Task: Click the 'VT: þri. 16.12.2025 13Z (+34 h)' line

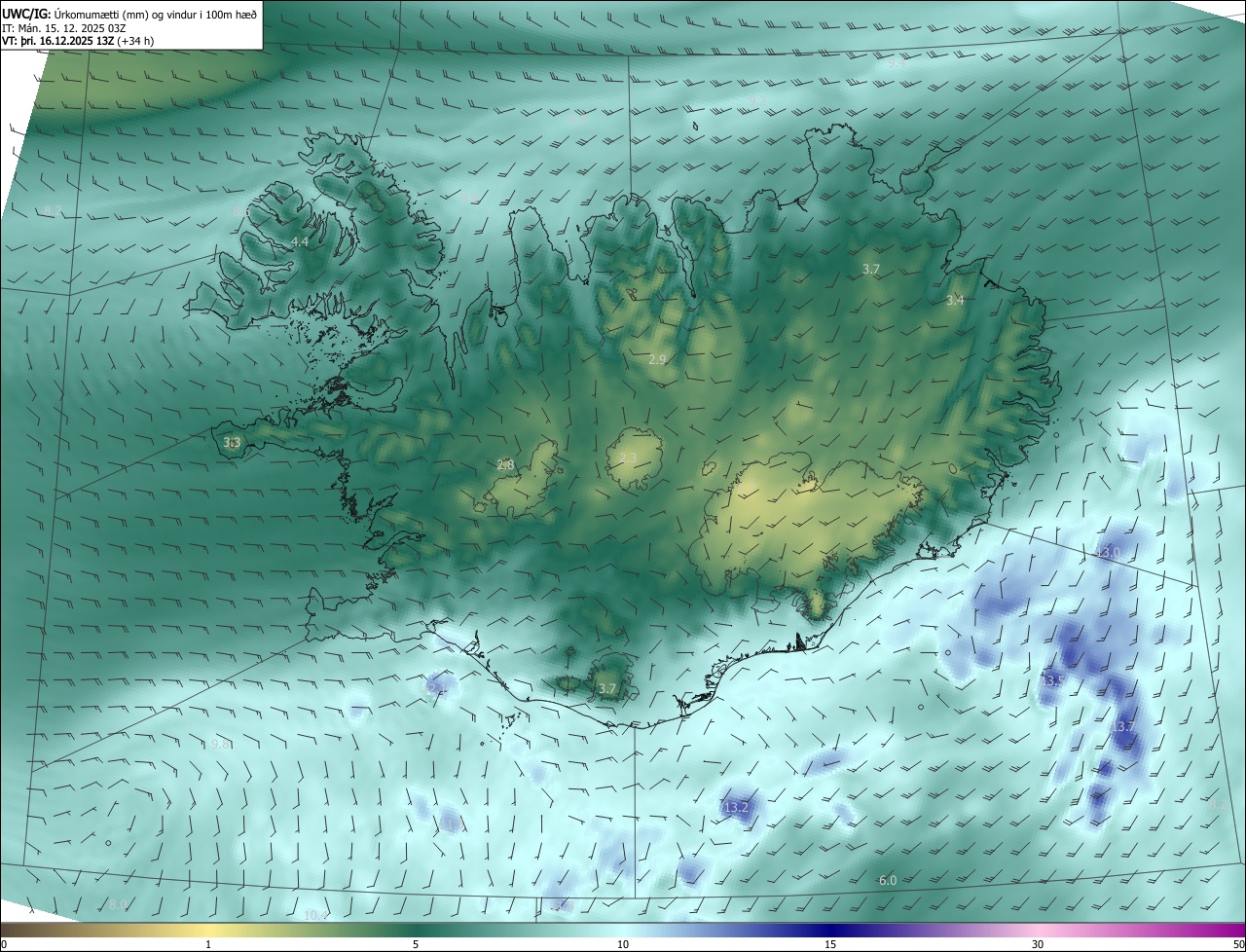Action: click(78, 41)
